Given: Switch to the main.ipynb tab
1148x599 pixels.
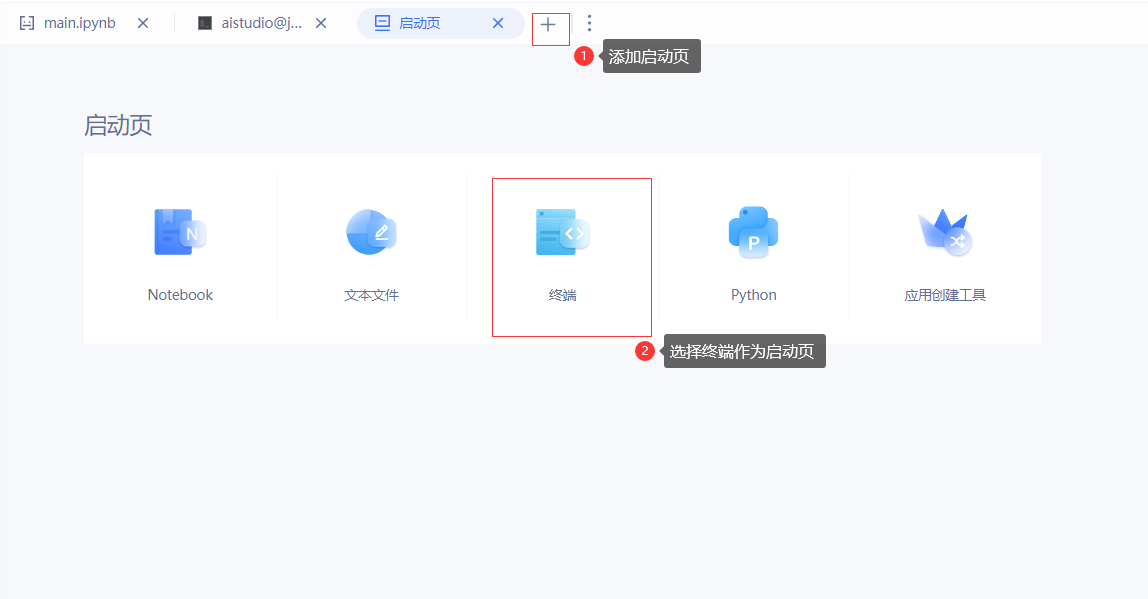Looking at the screenshot, I should [x=79, y=23].
